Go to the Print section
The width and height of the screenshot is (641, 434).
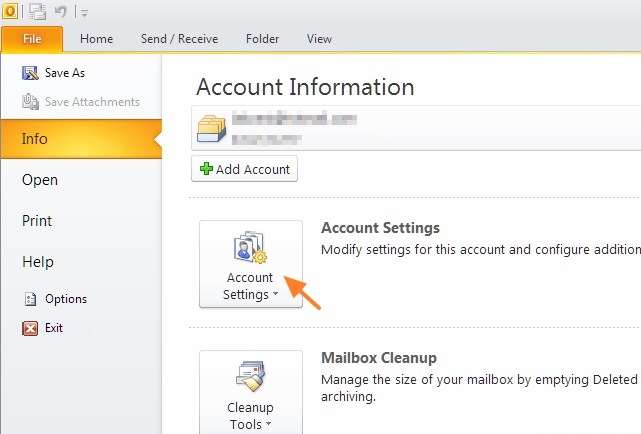(x=37, y=221)
